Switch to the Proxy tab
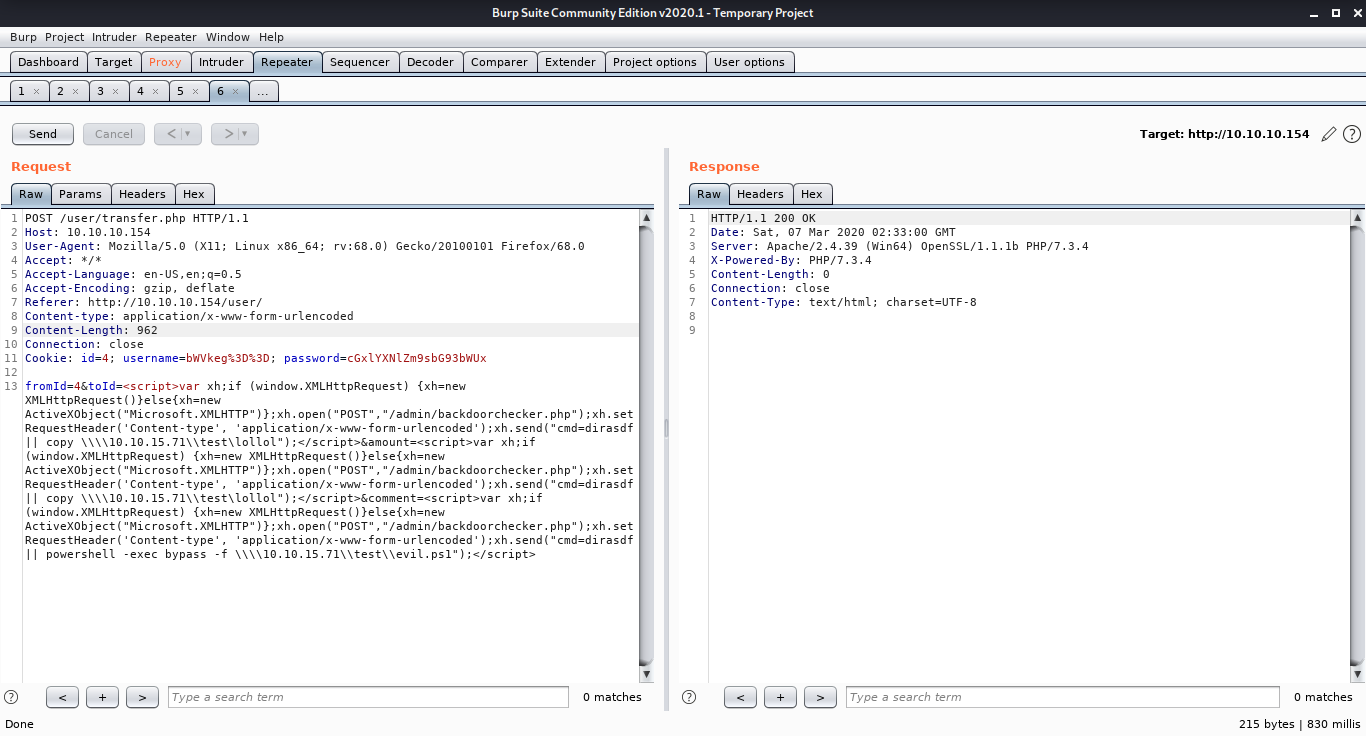This screenshot has width=1366, height=736. [x=165, y=62]
